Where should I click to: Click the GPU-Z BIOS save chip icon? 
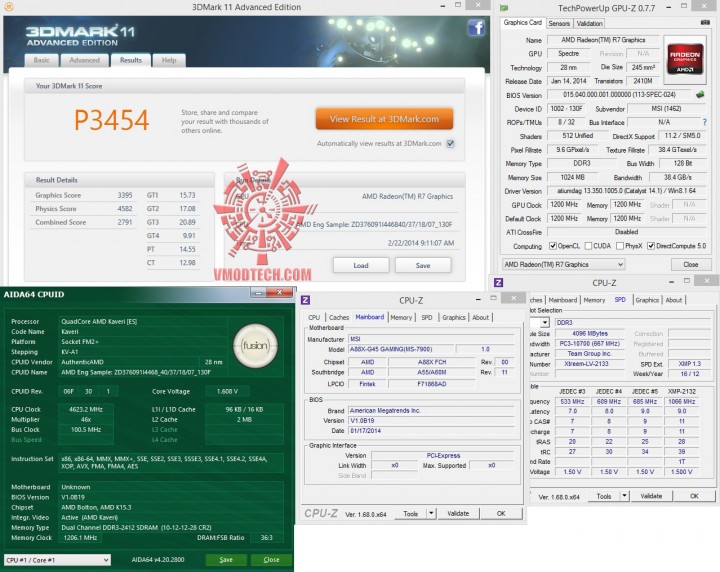700,95
